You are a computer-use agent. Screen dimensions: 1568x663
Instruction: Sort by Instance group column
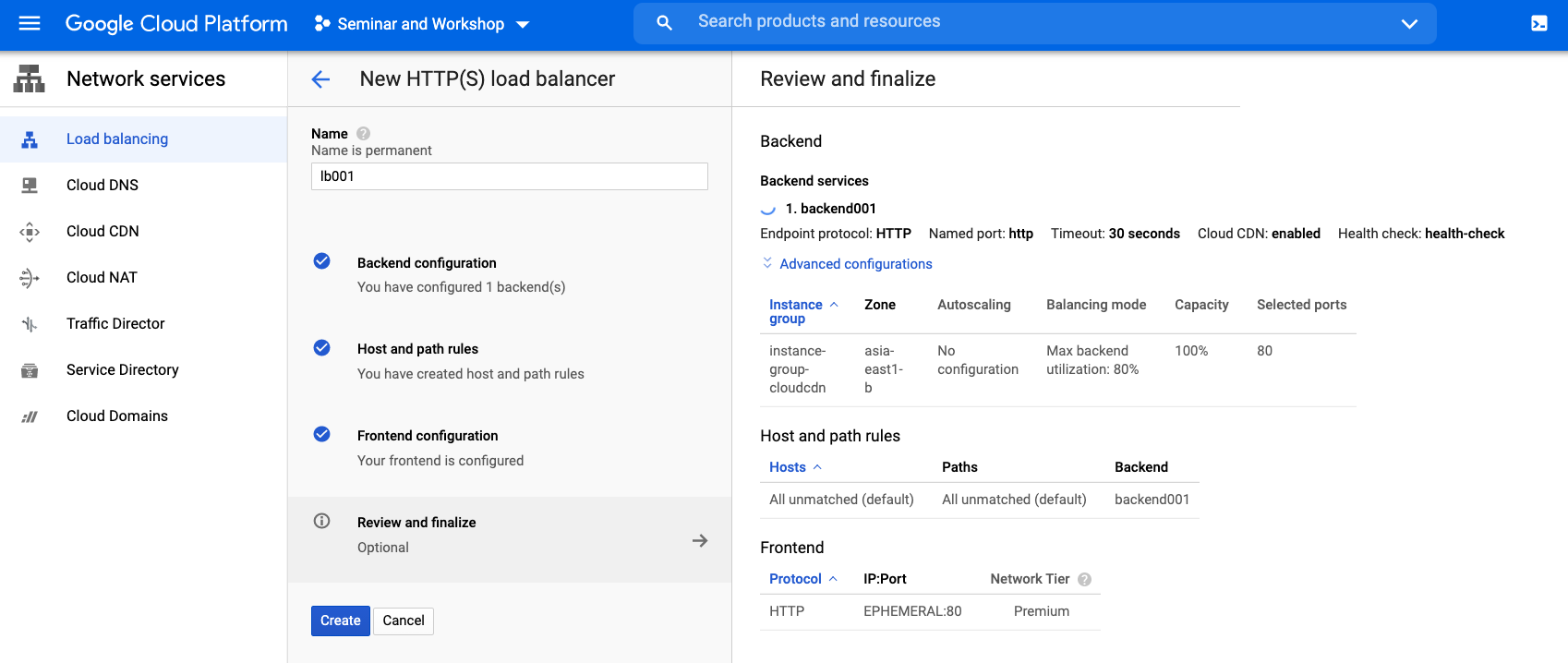tap(803, 312)
